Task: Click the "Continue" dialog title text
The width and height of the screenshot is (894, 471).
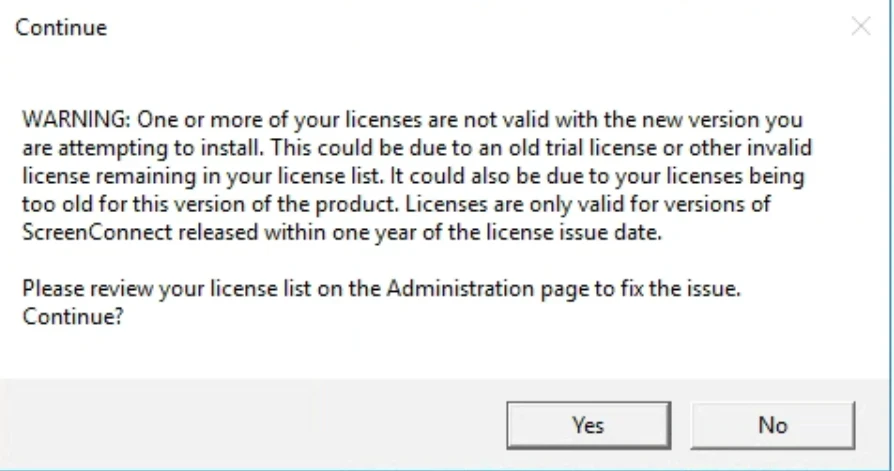Action: click(x=60, y=28)
